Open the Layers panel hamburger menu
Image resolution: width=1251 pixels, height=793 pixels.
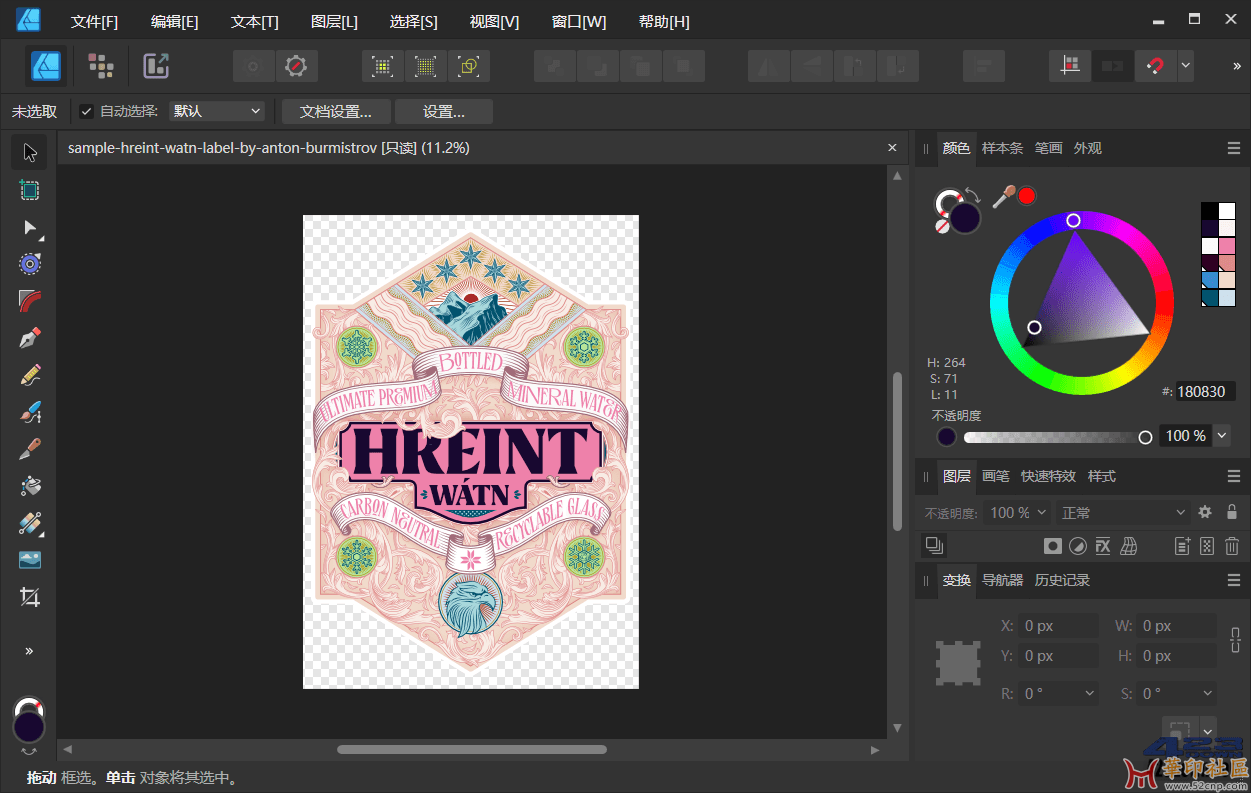click(1234, 476)
